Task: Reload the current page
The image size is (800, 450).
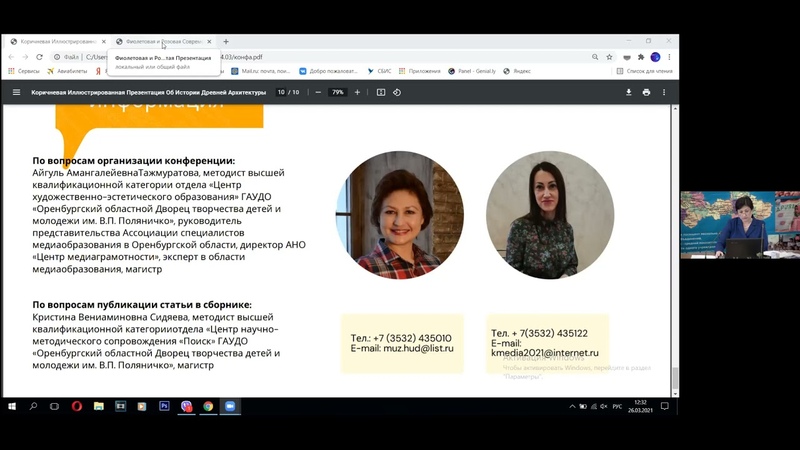Action: (x=39, y=57)
